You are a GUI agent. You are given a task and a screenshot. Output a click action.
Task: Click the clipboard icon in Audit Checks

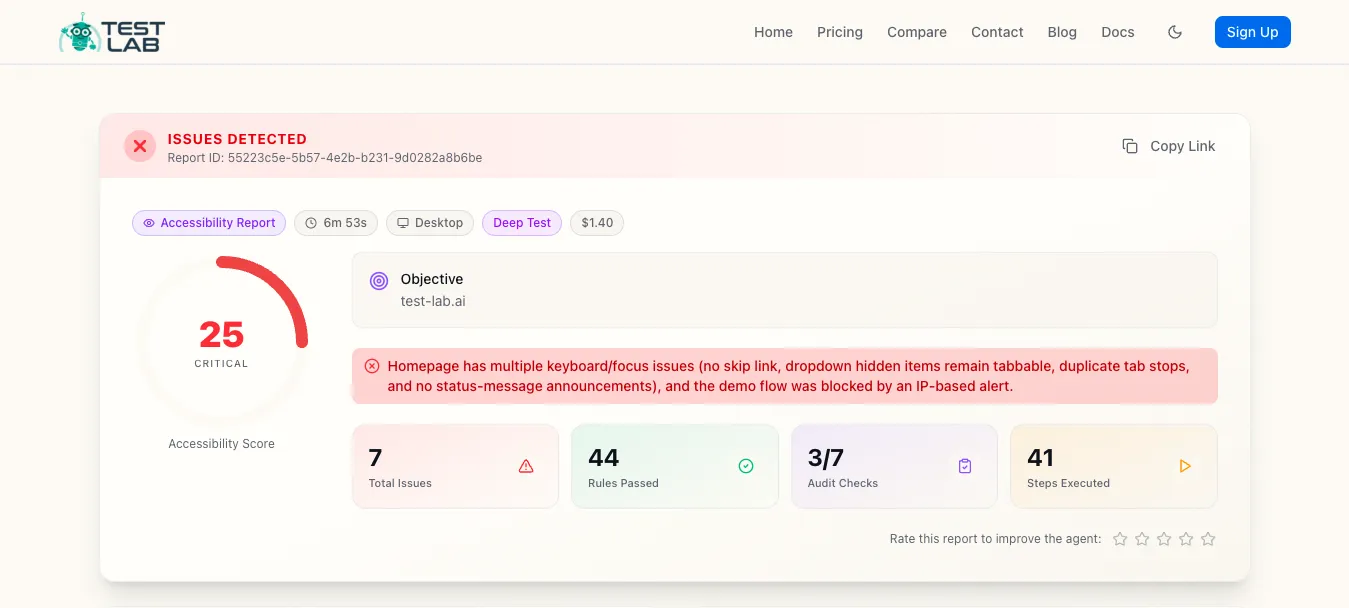[x=965, y=466]
